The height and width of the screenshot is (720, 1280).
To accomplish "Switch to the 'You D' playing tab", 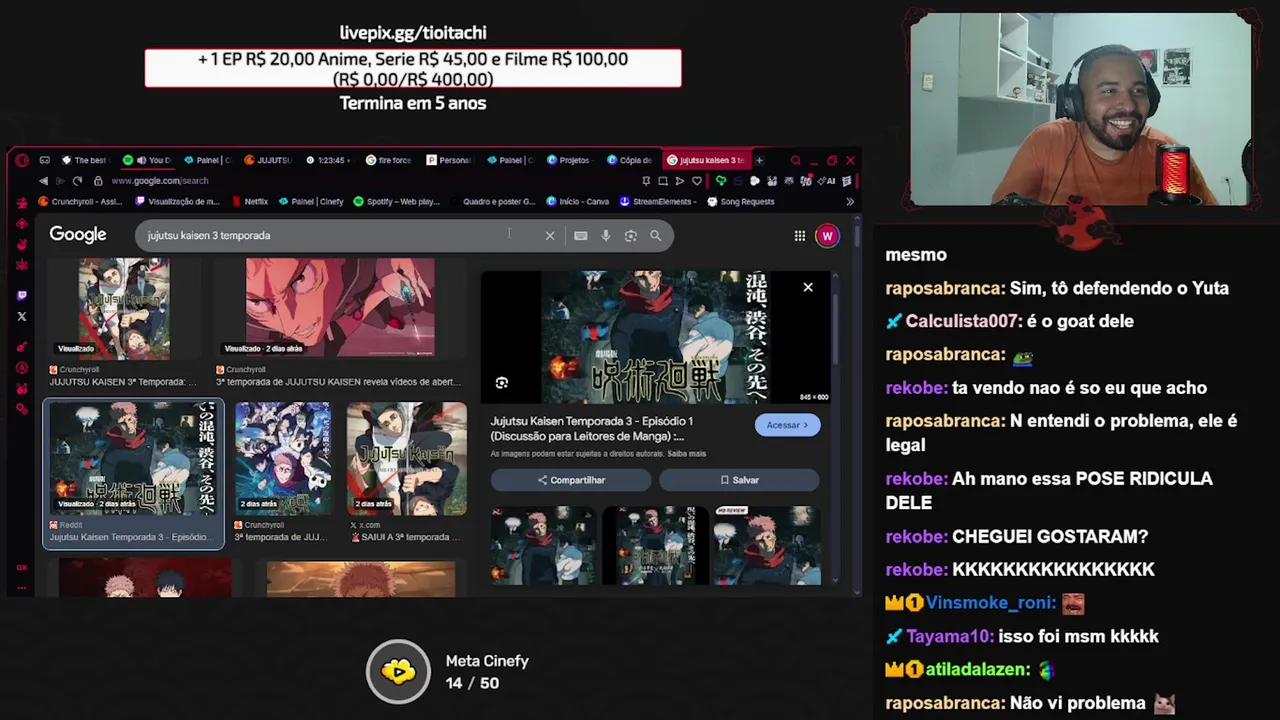I will (147, 160).
